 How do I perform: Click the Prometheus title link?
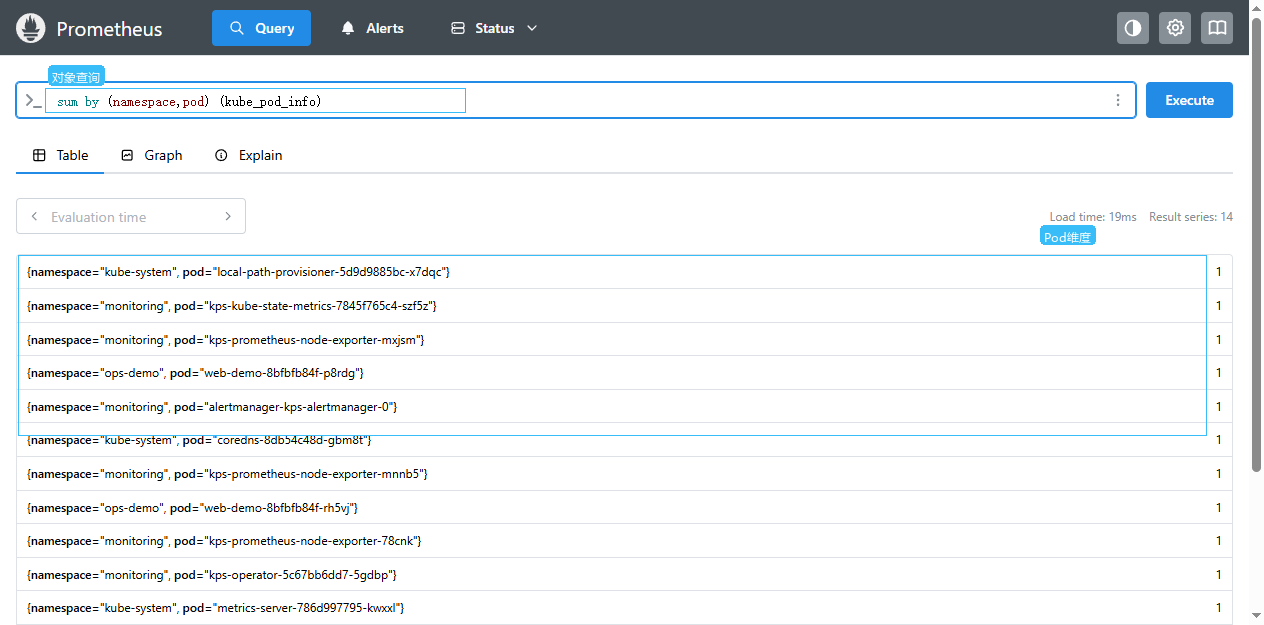109,29
